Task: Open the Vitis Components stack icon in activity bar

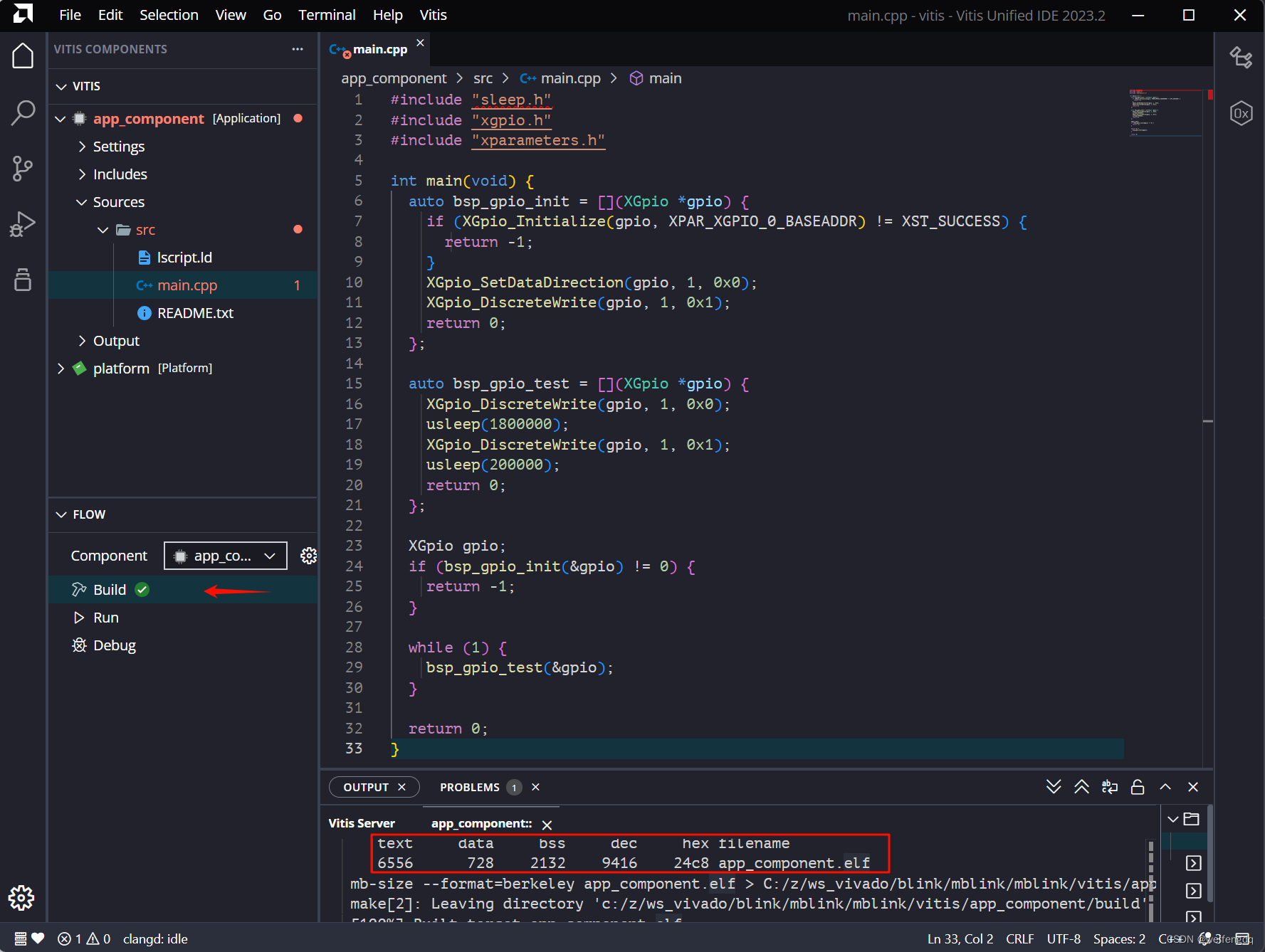Action: tap(23, 280)
